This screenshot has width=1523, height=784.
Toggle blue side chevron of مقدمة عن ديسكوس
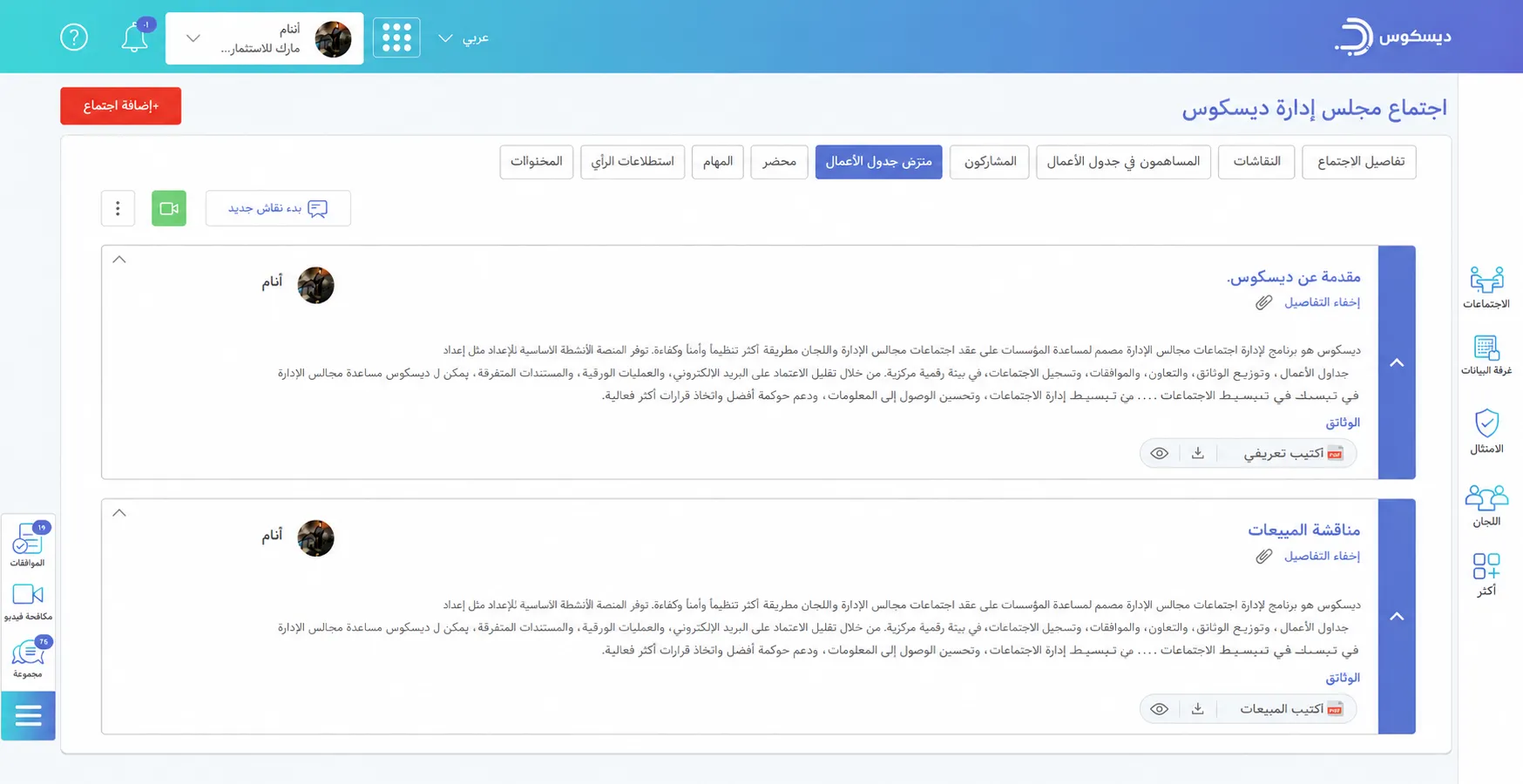click(1397, 362)
